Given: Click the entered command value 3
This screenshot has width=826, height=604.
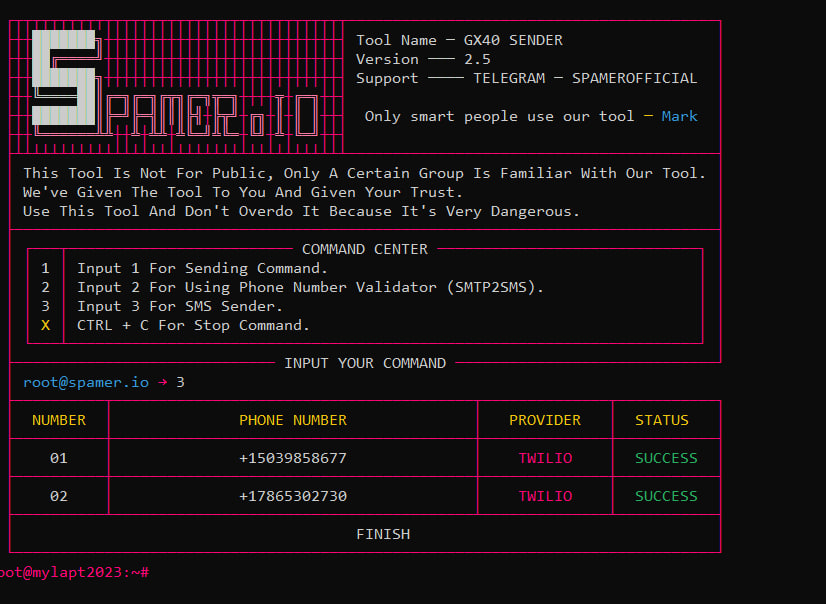Looking at the screenshot, I should [x=181, y=382].
